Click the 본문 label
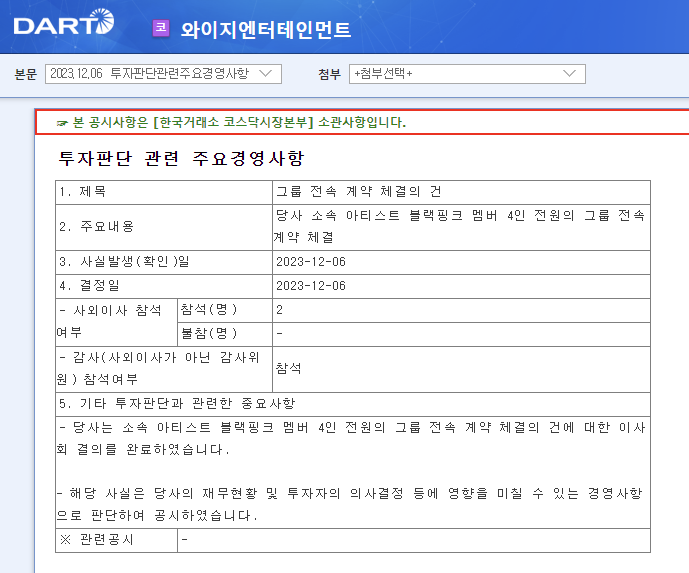 (x=25, y=74)
